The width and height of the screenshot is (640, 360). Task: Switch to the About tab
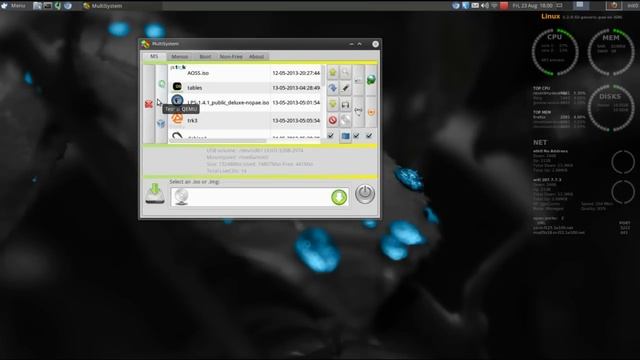click(256, 56)
